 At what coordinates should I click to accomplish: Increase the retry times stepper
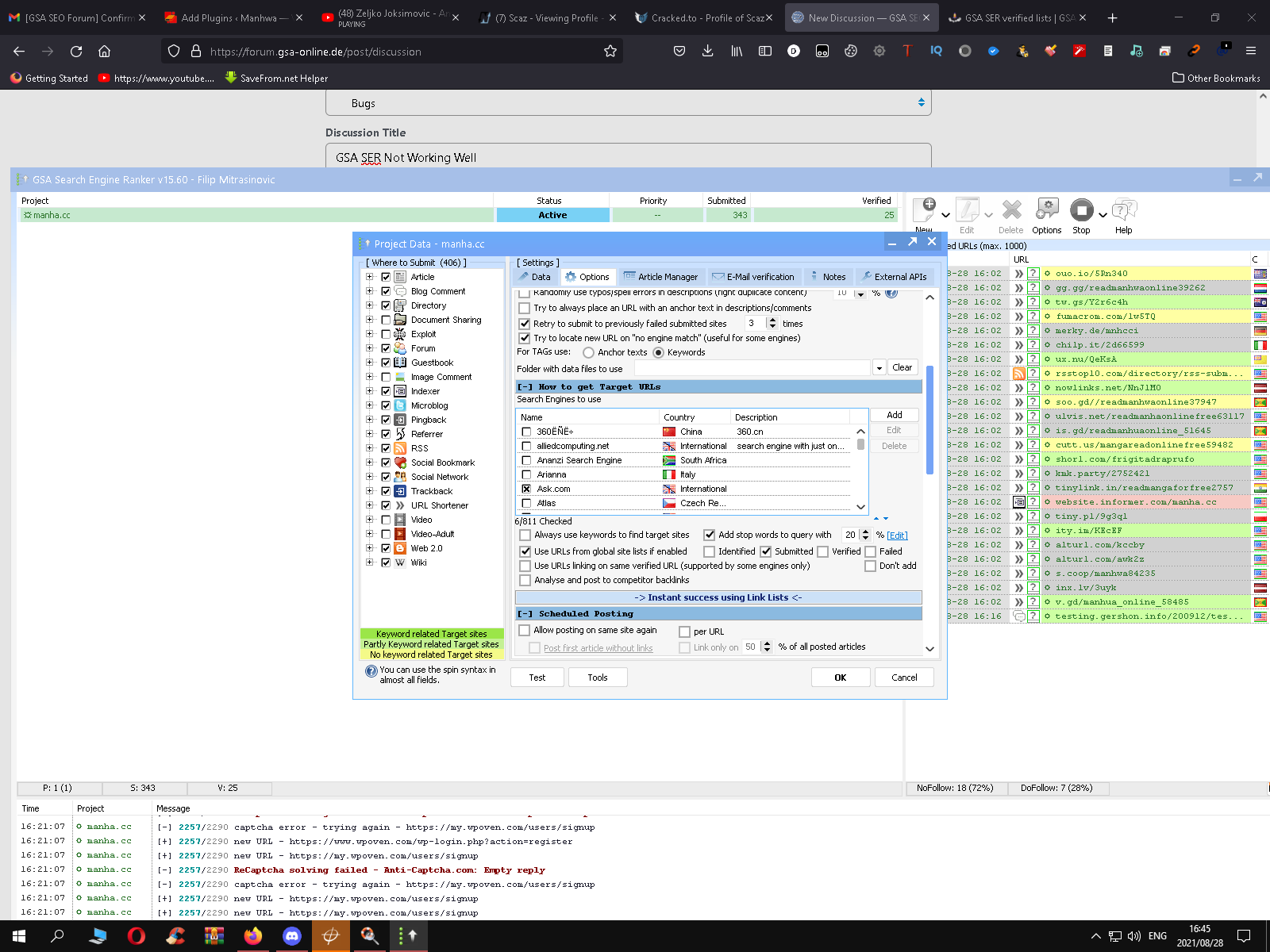[x=772, y=321]
